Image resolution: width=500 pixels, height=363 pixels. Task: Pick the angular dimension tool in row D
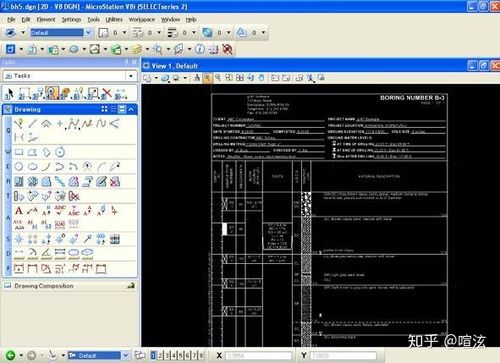pyautogui.click(x=46, y=253)
